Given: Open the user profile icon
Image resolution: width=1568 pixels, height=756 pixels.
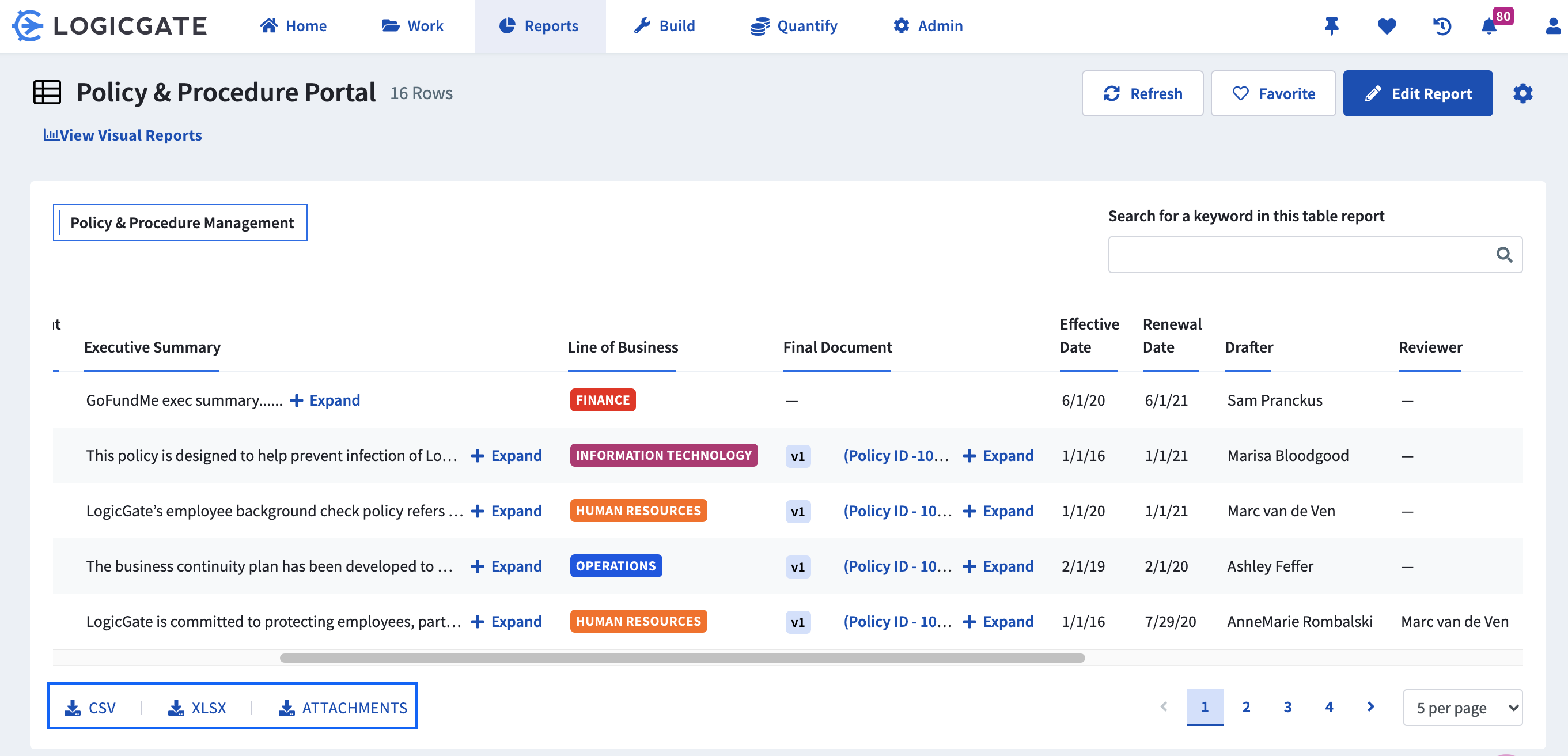Looking at the screenshot, I should click(1554, 25).
